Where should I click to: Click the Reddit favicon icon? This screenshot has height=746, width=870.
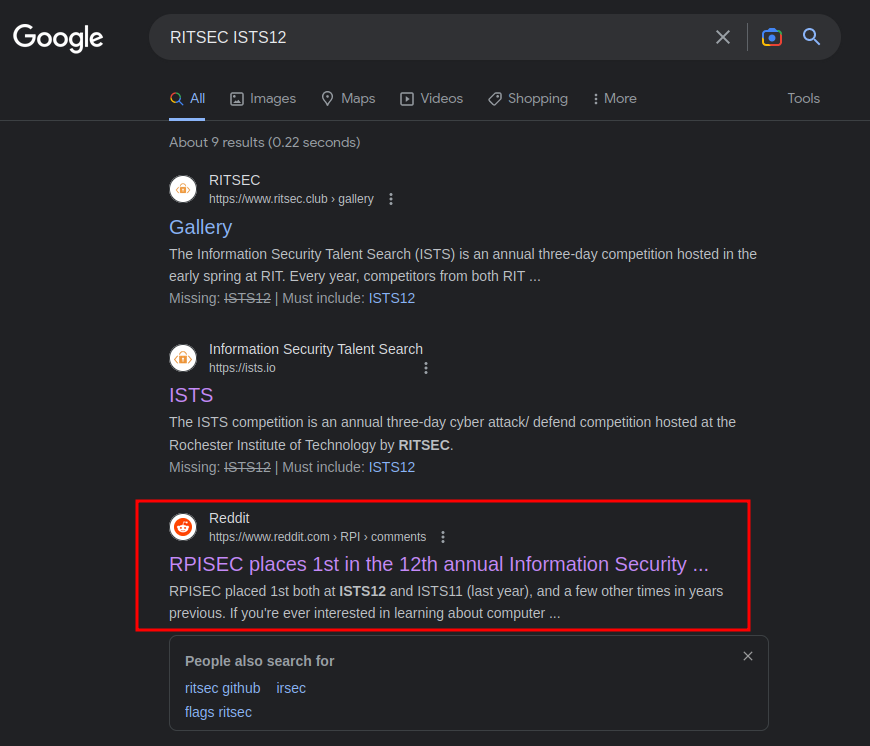(x=183, y=527)
